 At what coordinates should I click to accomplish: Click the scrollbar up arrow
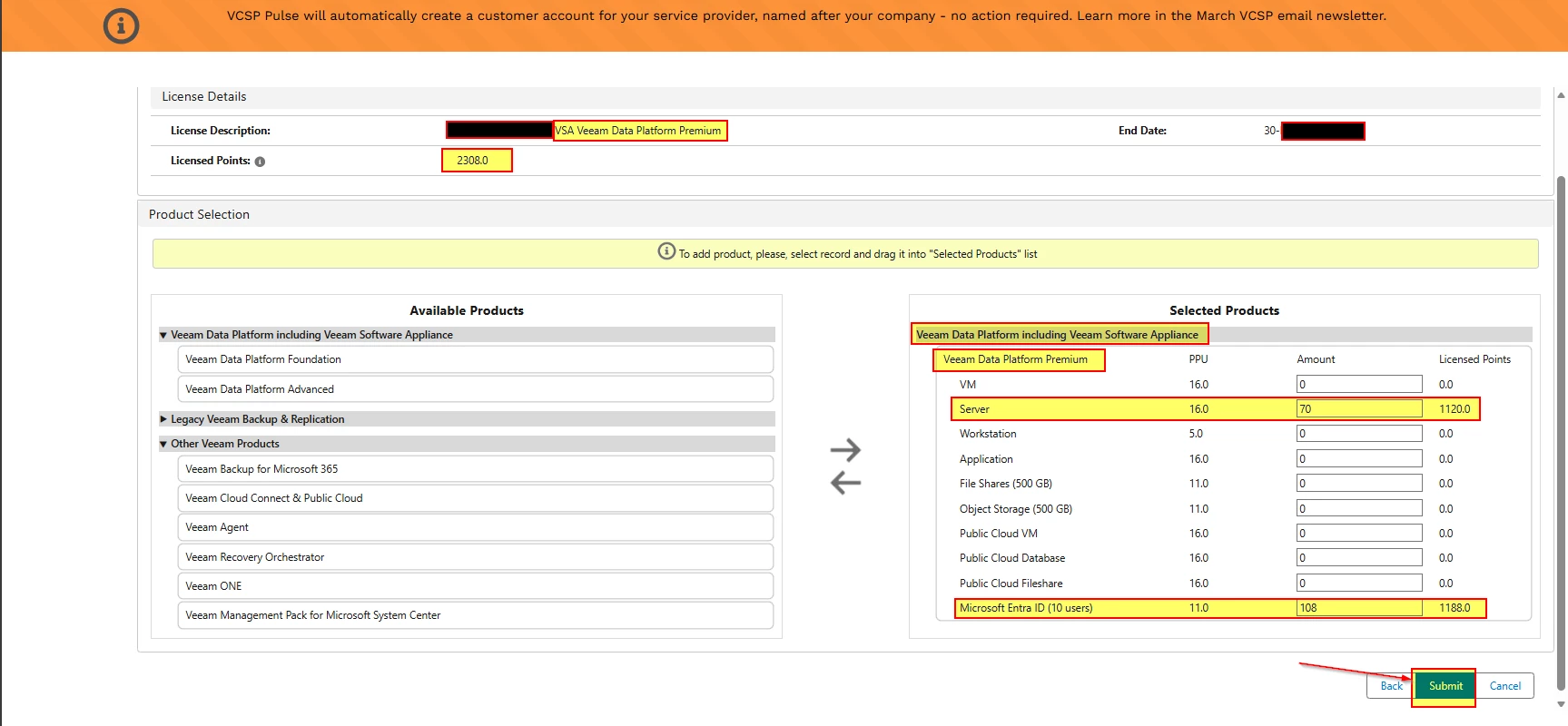[1561, 94]
